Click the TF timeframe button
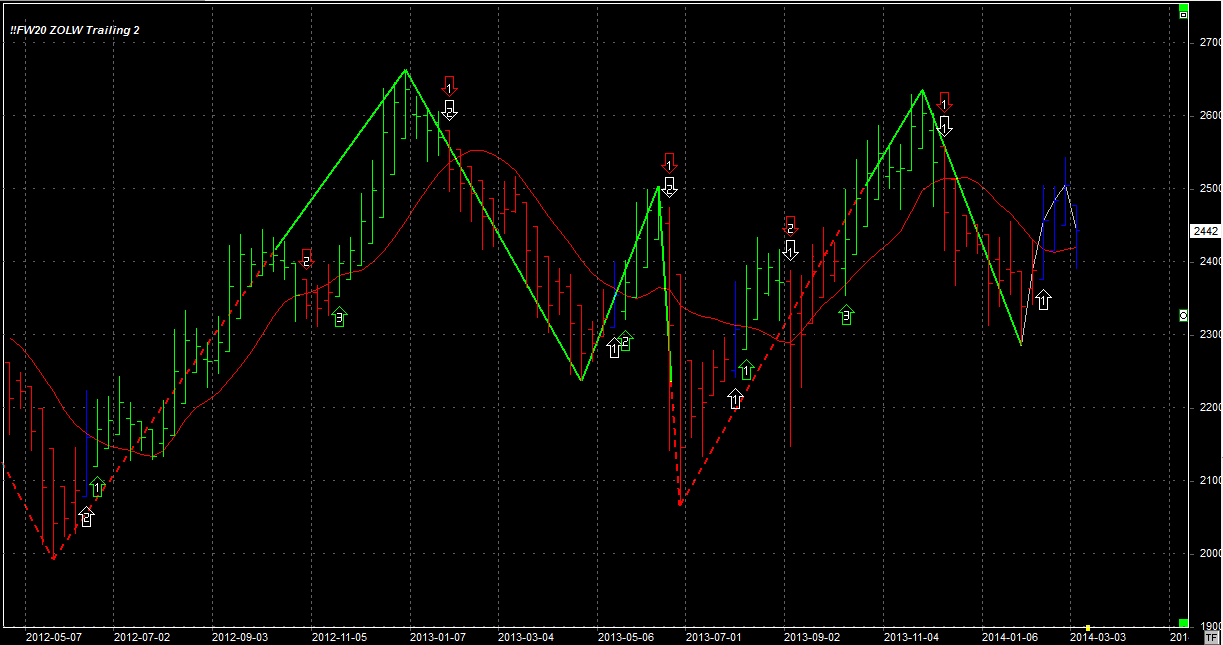This screenshot has width=1223, height=645. 1211,636
